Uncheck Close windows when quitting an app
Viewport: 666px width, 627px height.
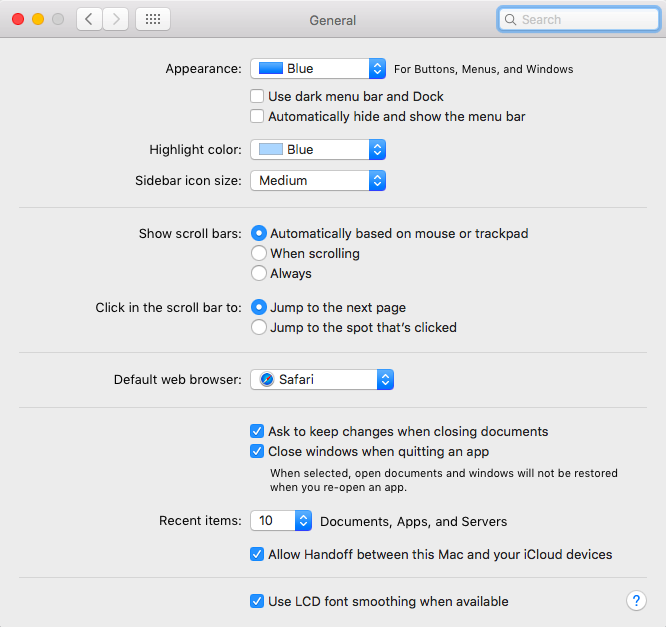coord(257,451)
